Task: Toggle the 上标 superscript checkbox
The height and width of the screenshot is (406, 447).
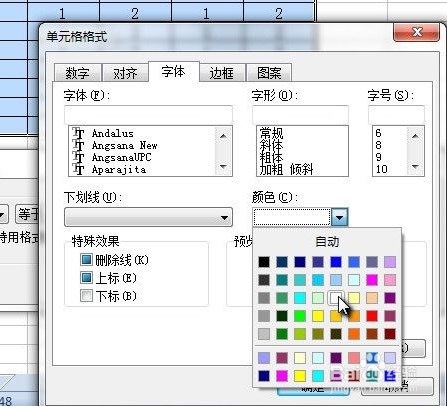Action: [x=86, y=278]
